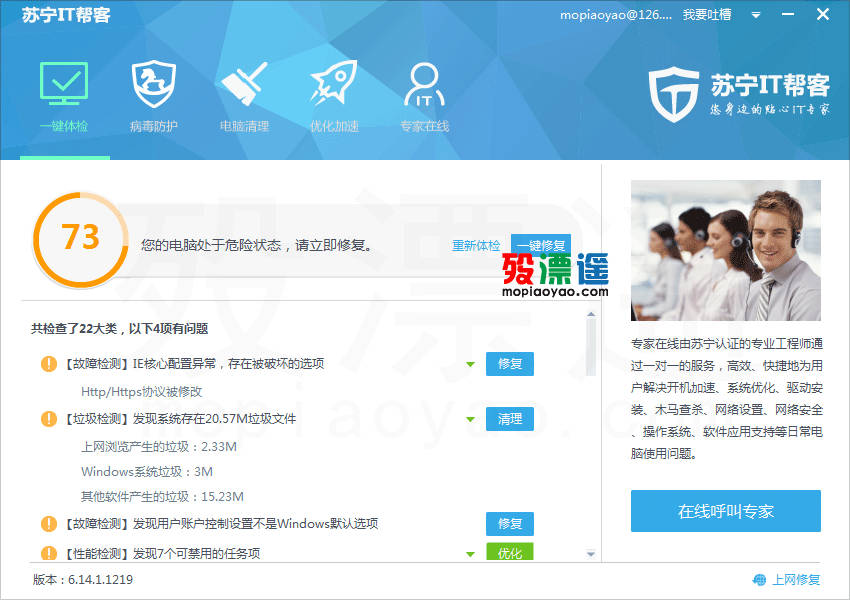This screenshot has height=600, width=850.
Task: Click the warning icon beside IE核心配置异常
Action: click(x=49, y=364)
